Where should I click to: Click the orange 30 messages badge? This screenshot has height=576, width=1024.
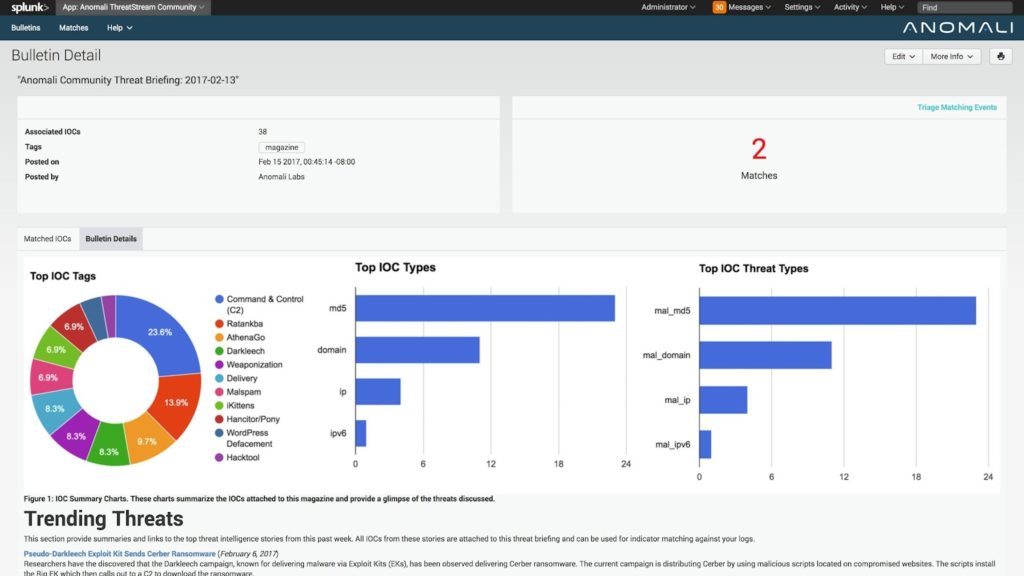pyautogui.click(x=719, y=7)
